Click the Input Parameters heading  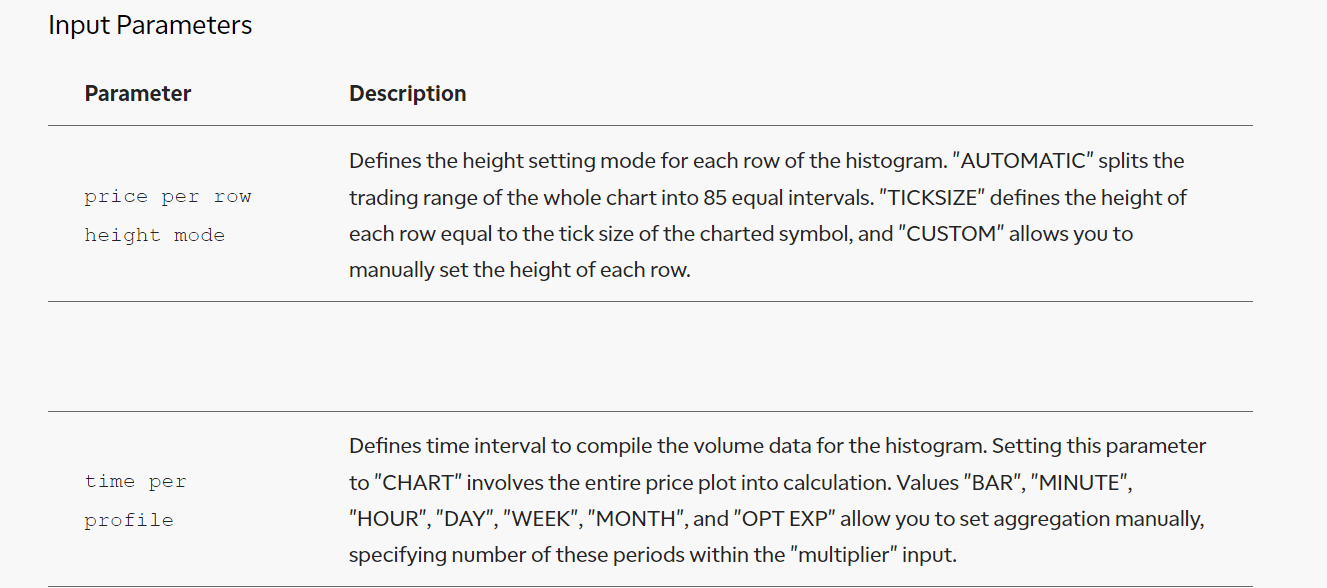(x=150, y=25)
